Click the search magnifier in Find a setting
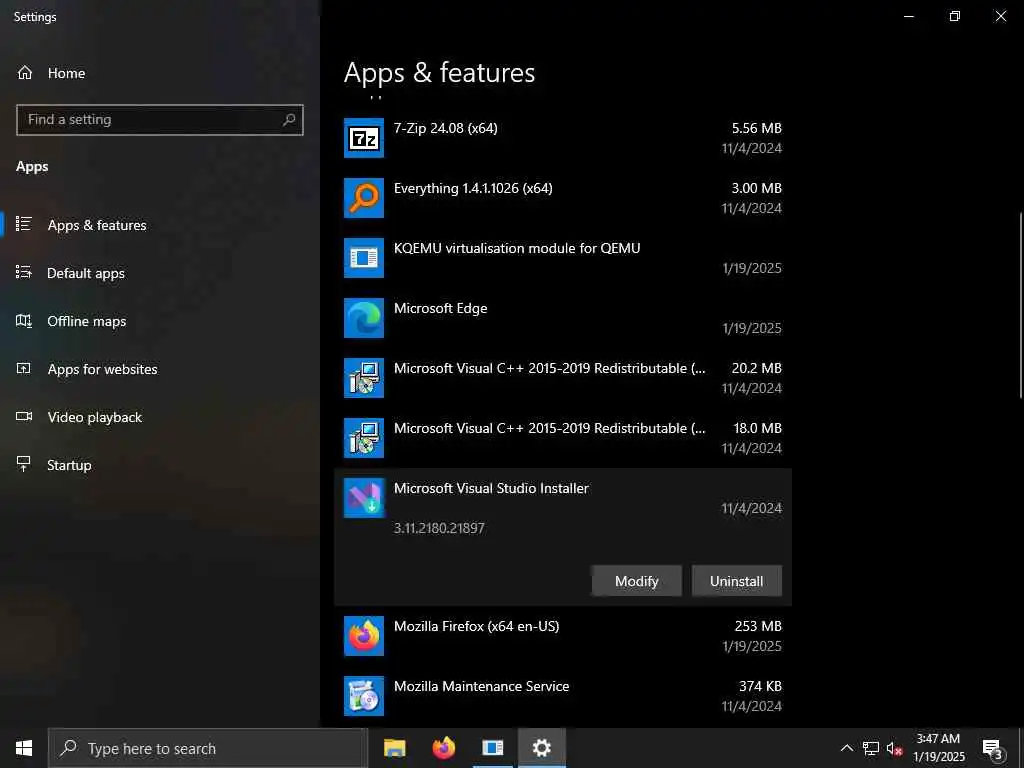This screenshot has width=1024, height=768. coord(289,120)
